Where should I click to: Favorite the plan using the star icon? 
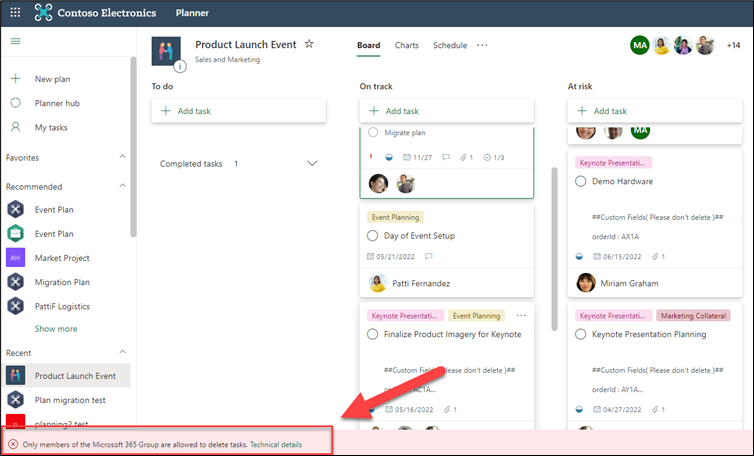click(x=309, y=45)
